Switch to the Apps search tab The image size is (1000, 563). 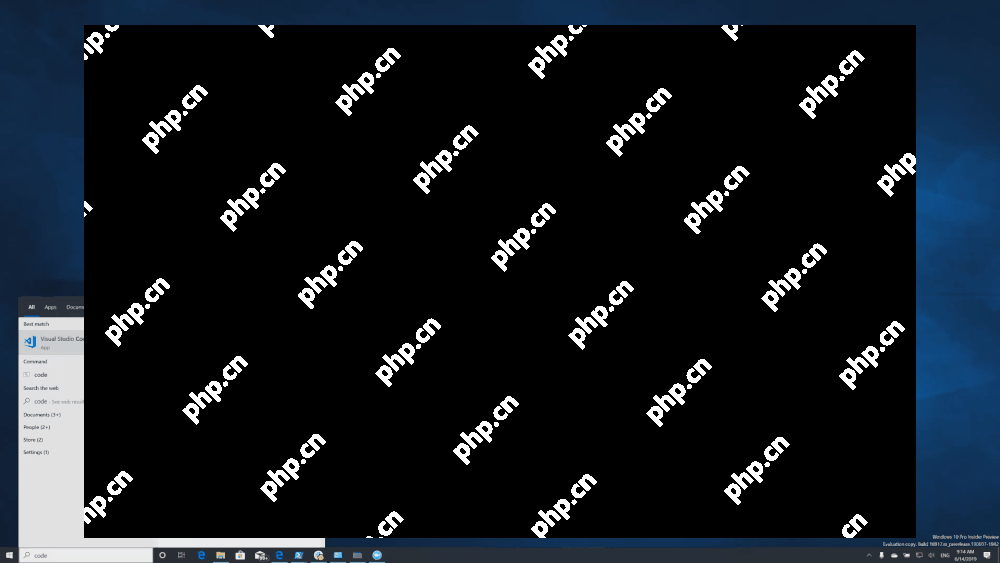point(50,307)
